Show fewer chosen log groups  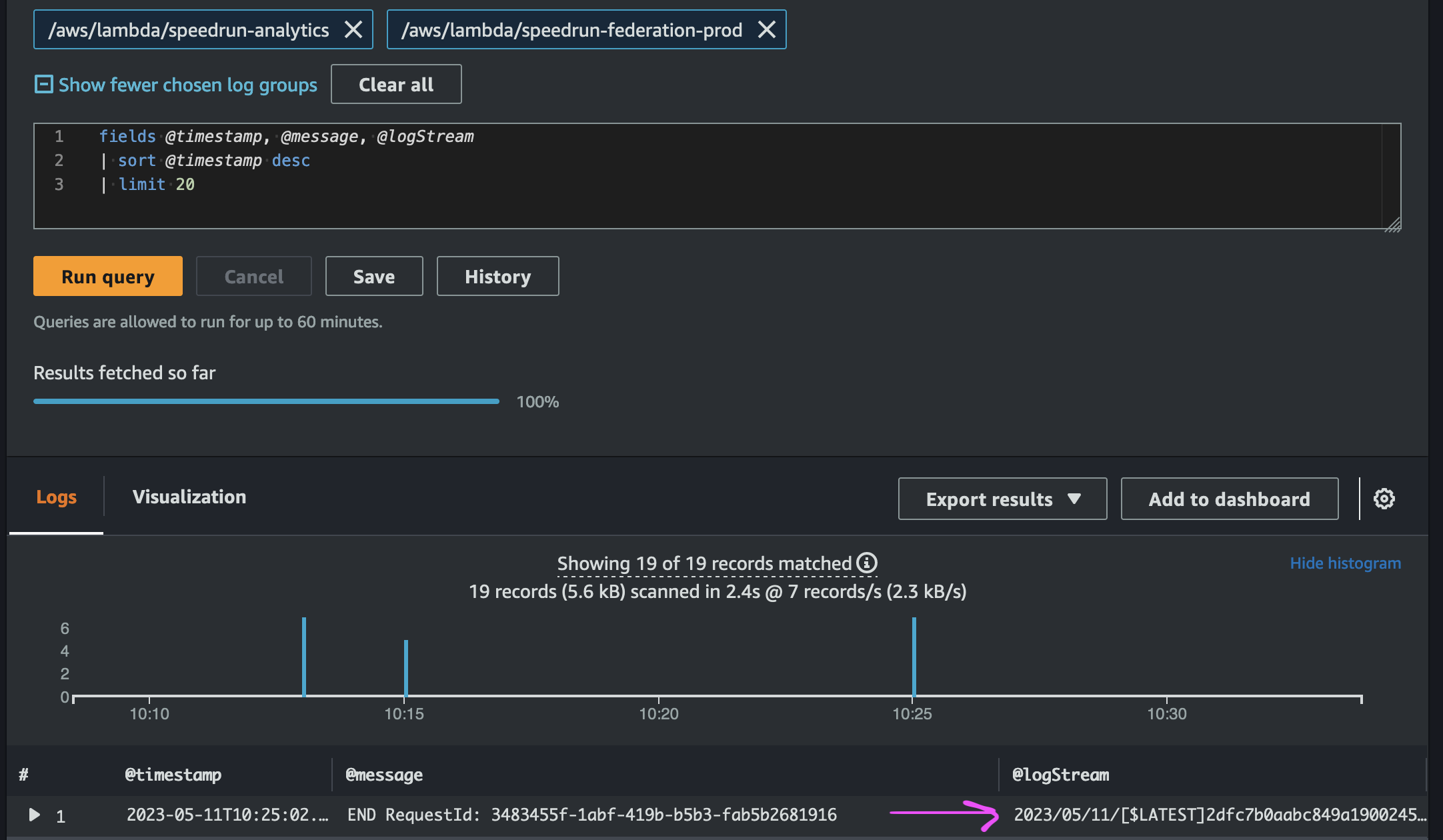pyautogui.click(x=187, y=85)
